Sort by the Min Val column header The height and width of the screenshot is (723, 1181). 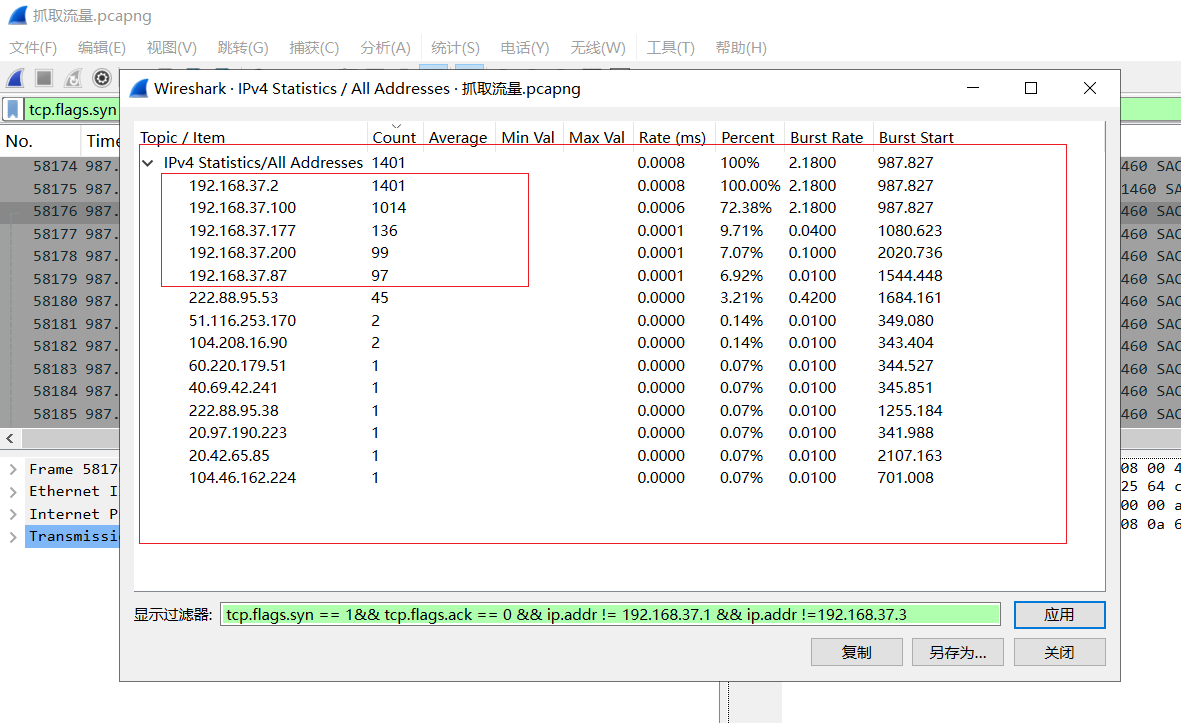[528, 138]
